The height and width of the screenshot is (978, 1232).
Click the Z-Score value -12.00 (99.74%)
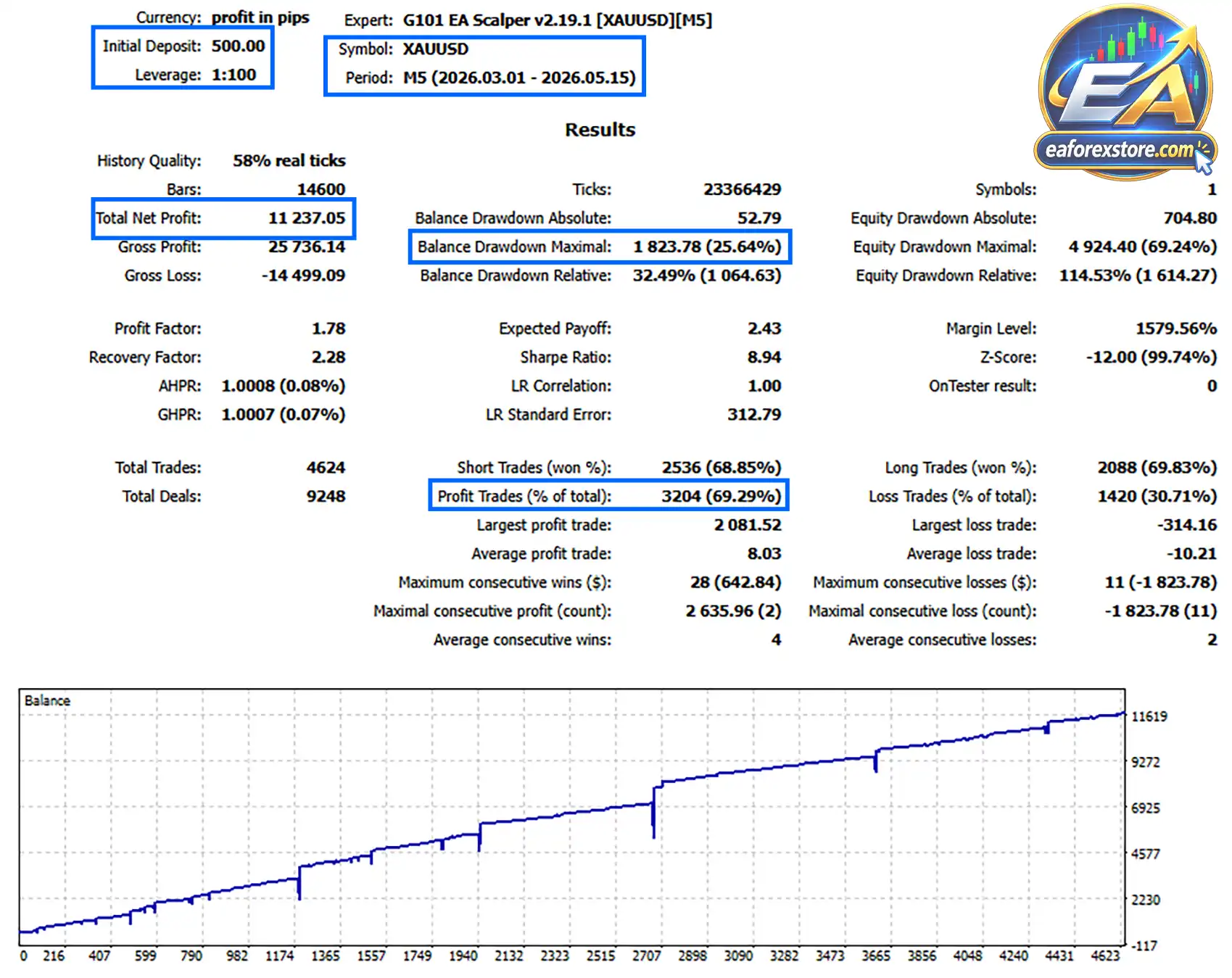[1152, 357]
